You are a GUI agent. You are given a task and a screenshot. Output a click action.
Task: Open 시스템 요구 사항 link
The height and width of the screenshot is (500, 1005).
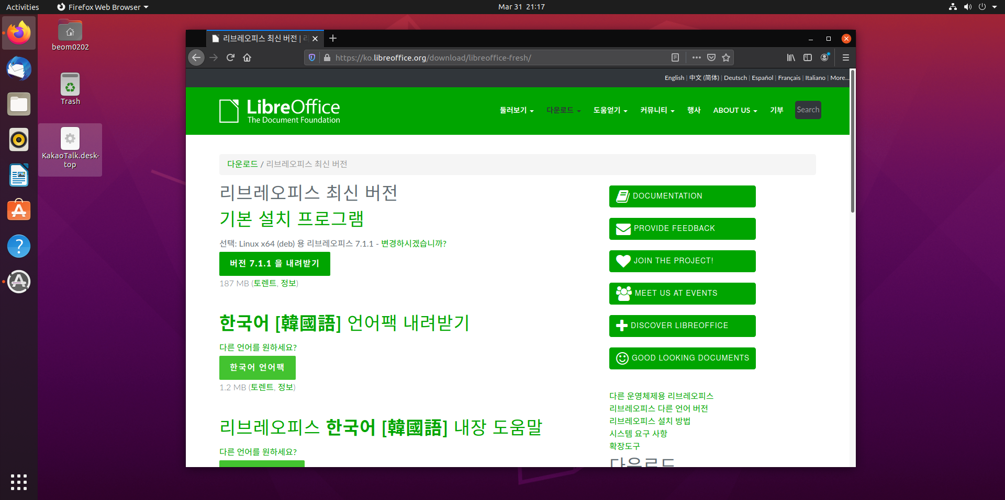638,433
